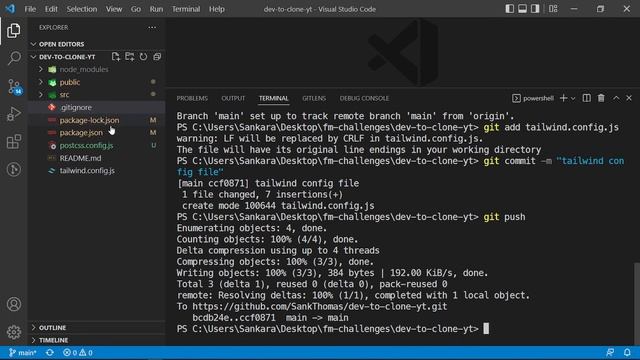
Task: Click the New Folder icon in explorer
Action: (x=129, y=57)
